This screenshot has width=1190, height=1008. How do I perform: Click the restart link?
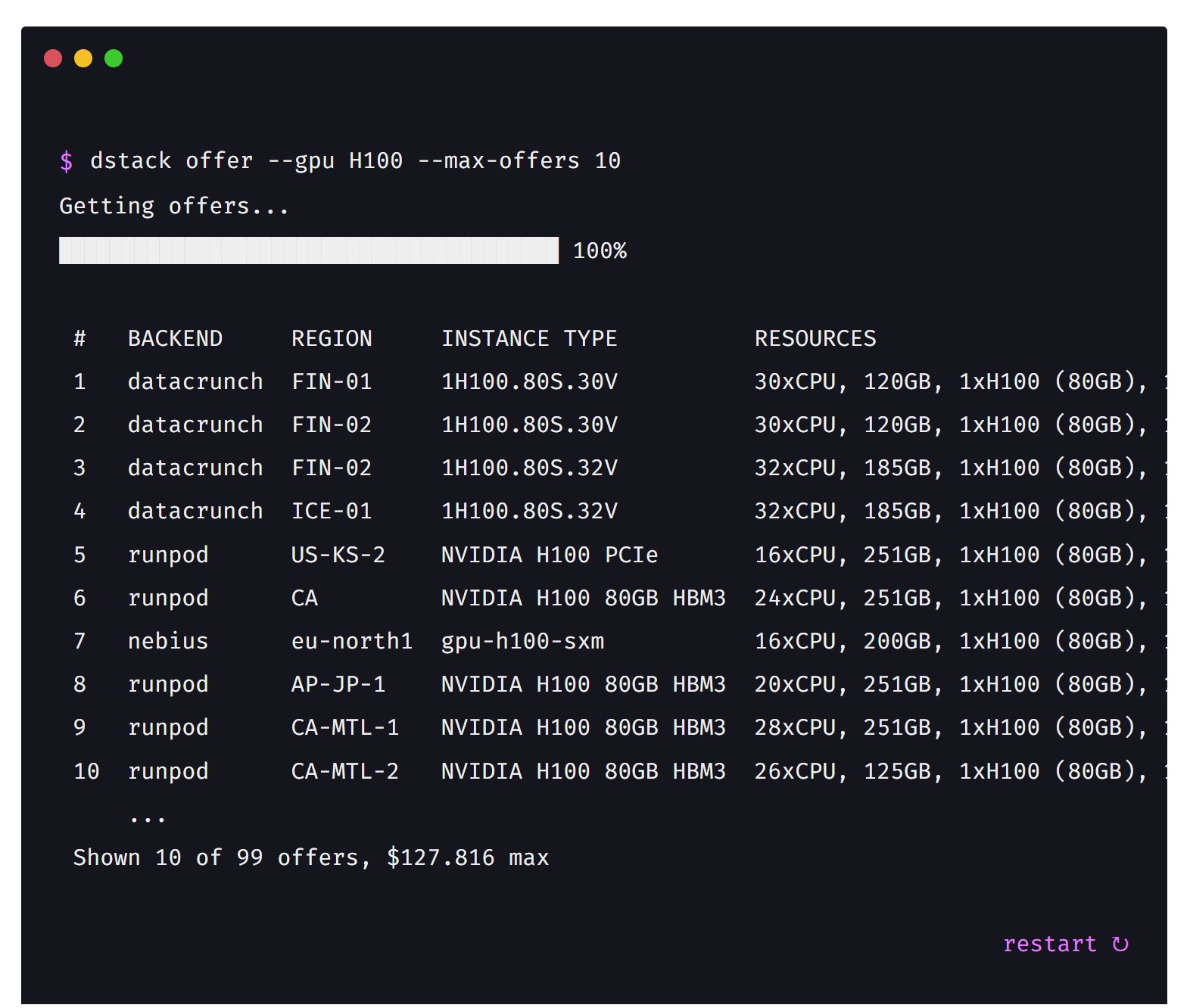pos(1049,944)
